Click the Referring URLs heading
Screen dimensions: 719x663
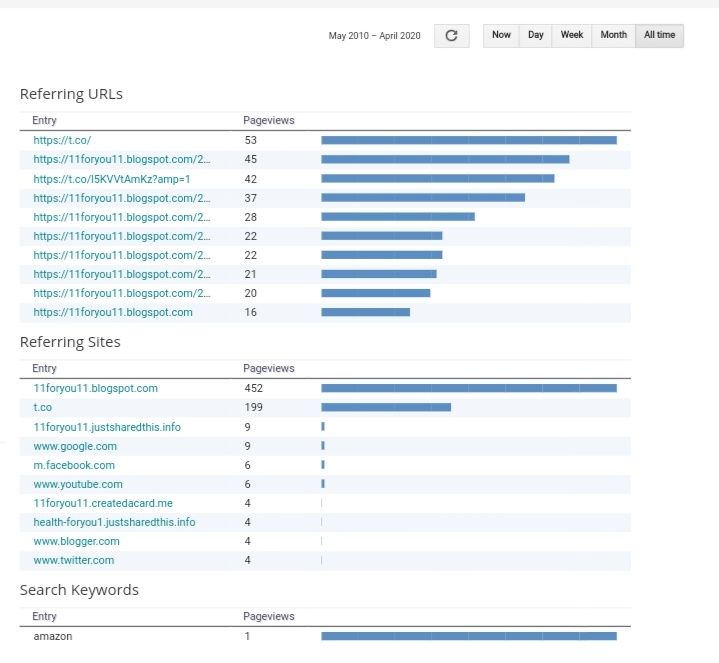tap(71, 94)
